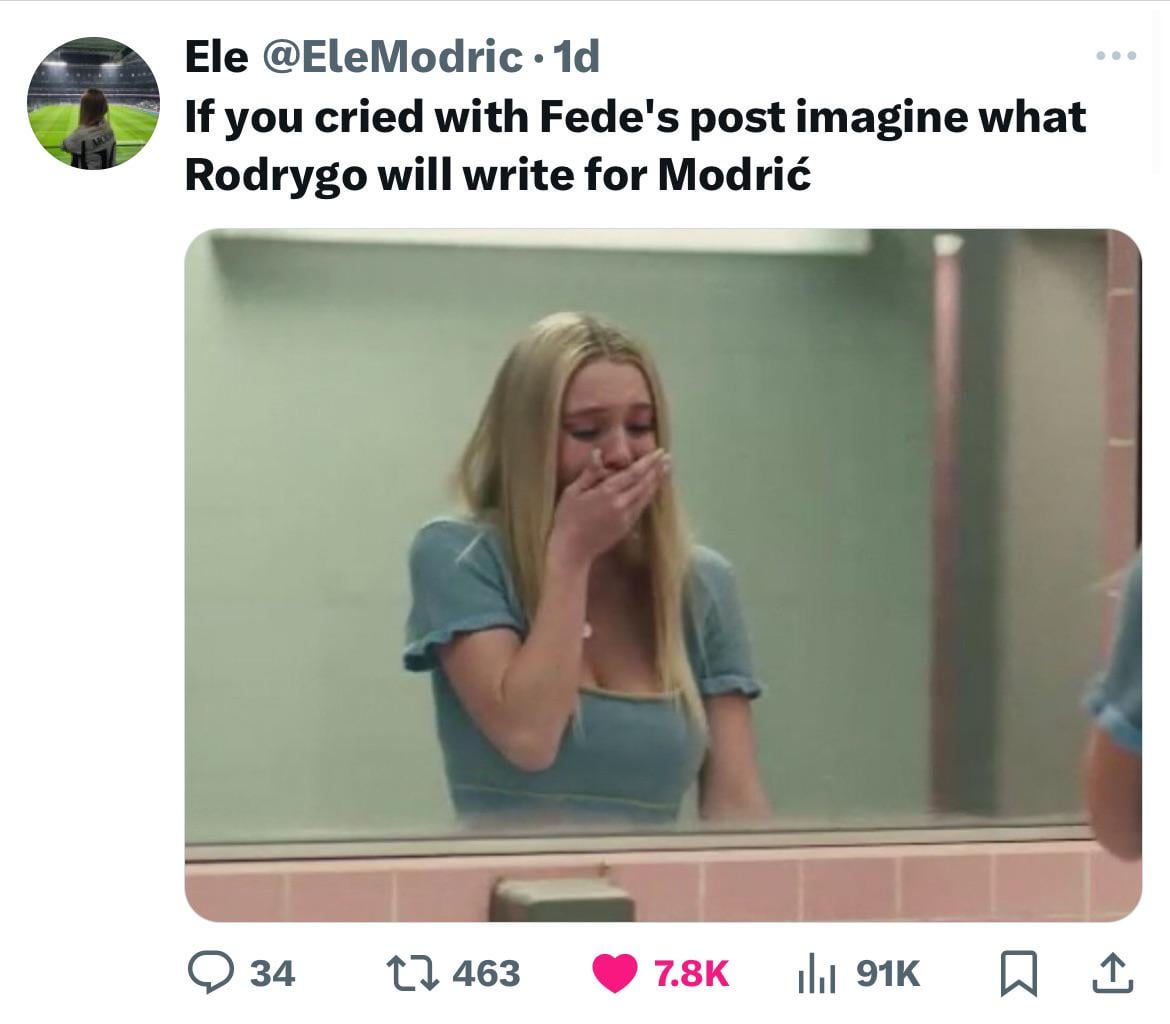
Task: Click the tweet line about Fede's post
Action: (635, 117)
